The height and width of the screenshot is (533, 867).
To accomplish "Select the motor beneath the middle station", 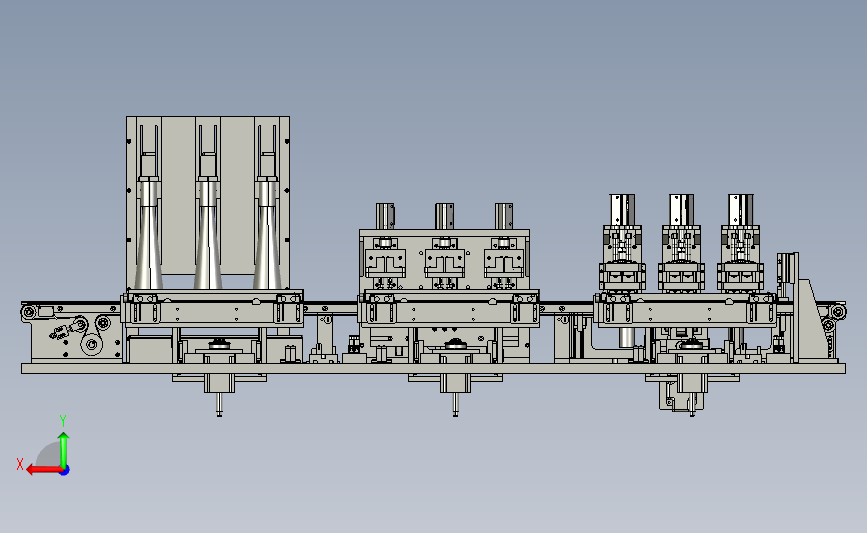I will [x=456, y=385].
